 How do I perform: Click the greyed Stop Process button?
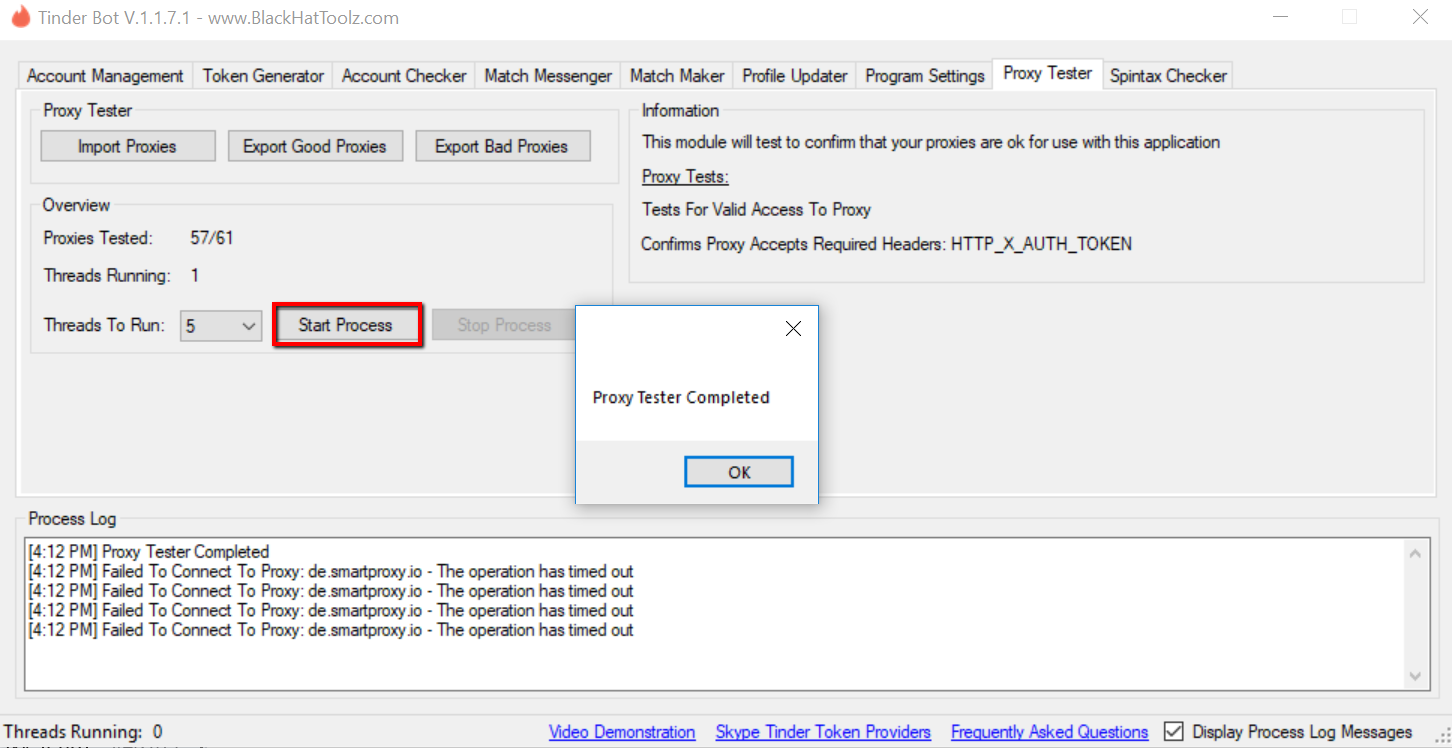click(x=503, y=325)
